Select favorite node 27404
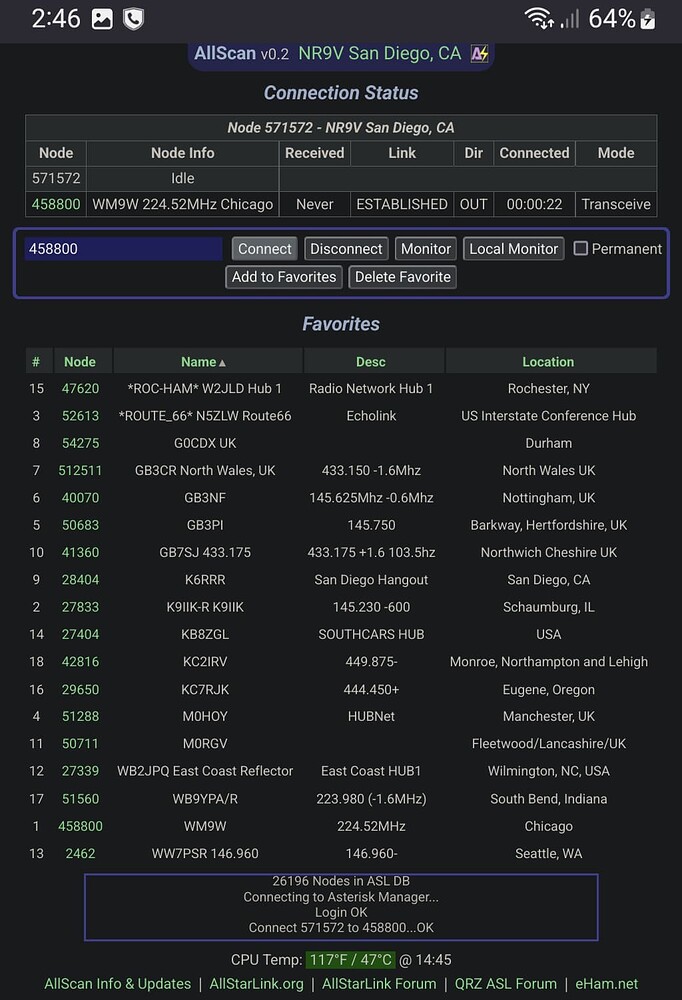 [x=80, y=635]
